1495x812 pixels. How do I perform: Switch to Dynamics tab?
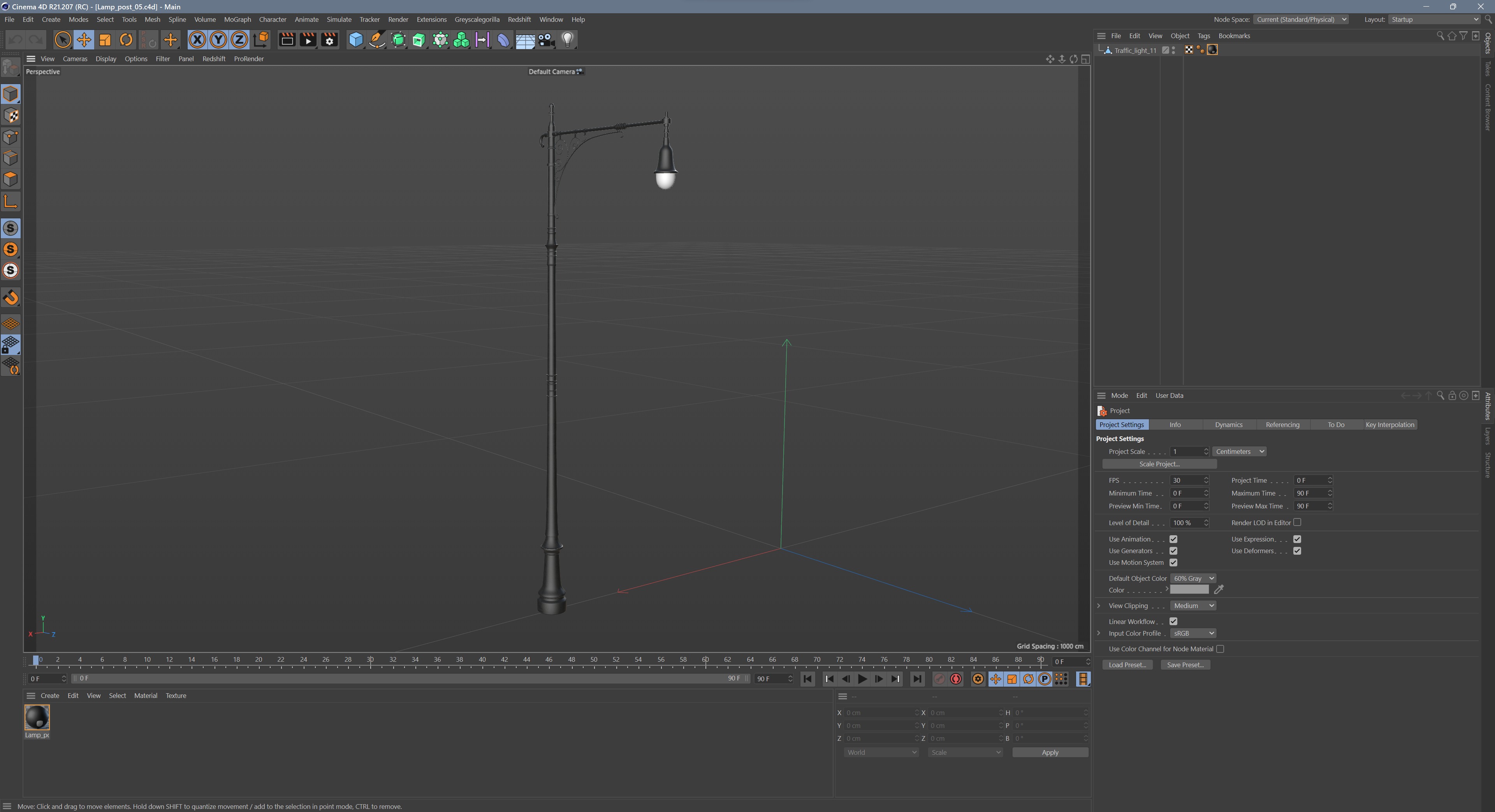tap(1229, 425)
